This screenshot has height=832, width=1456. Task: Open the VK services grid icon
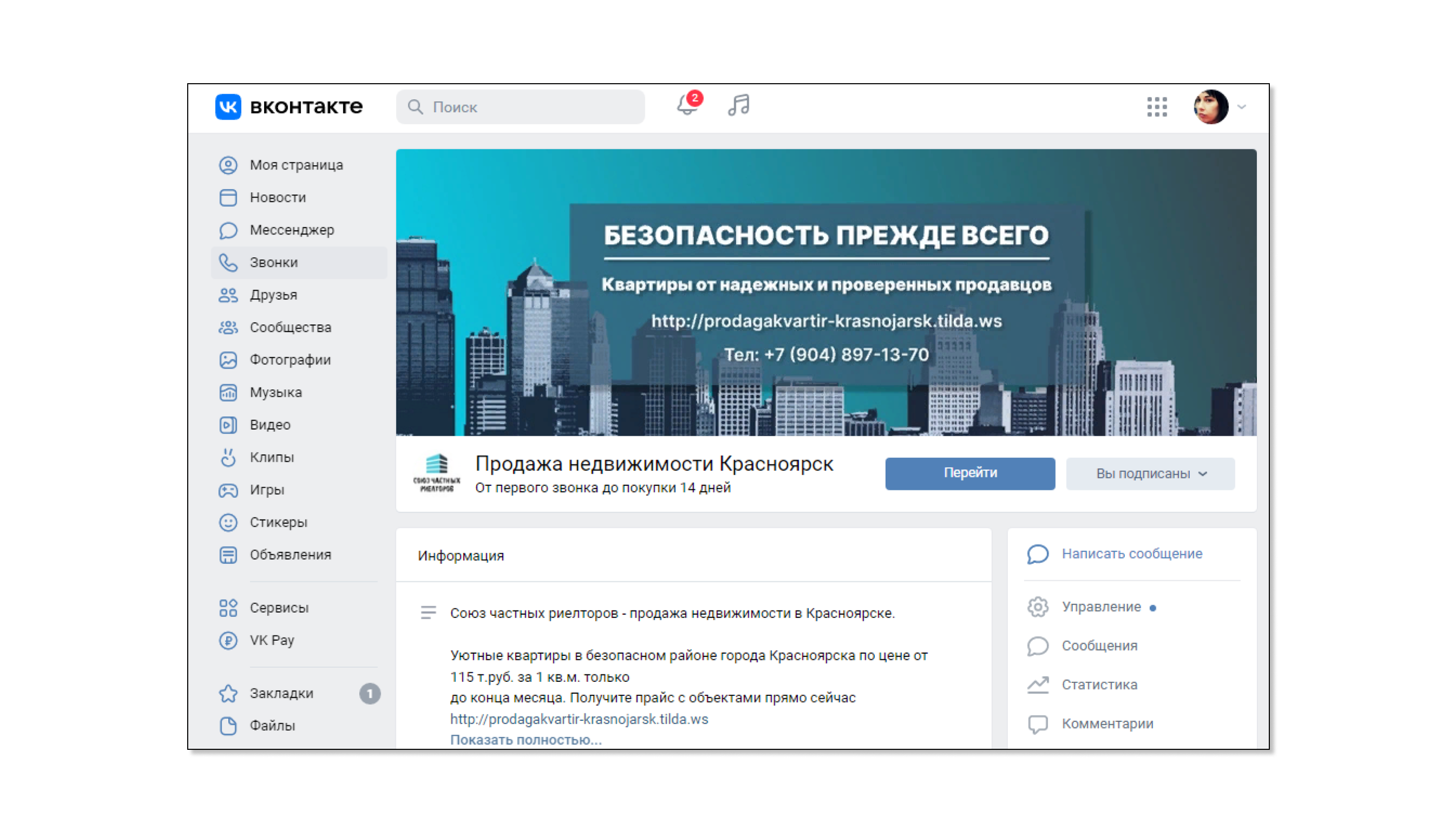pos(1156,107)
